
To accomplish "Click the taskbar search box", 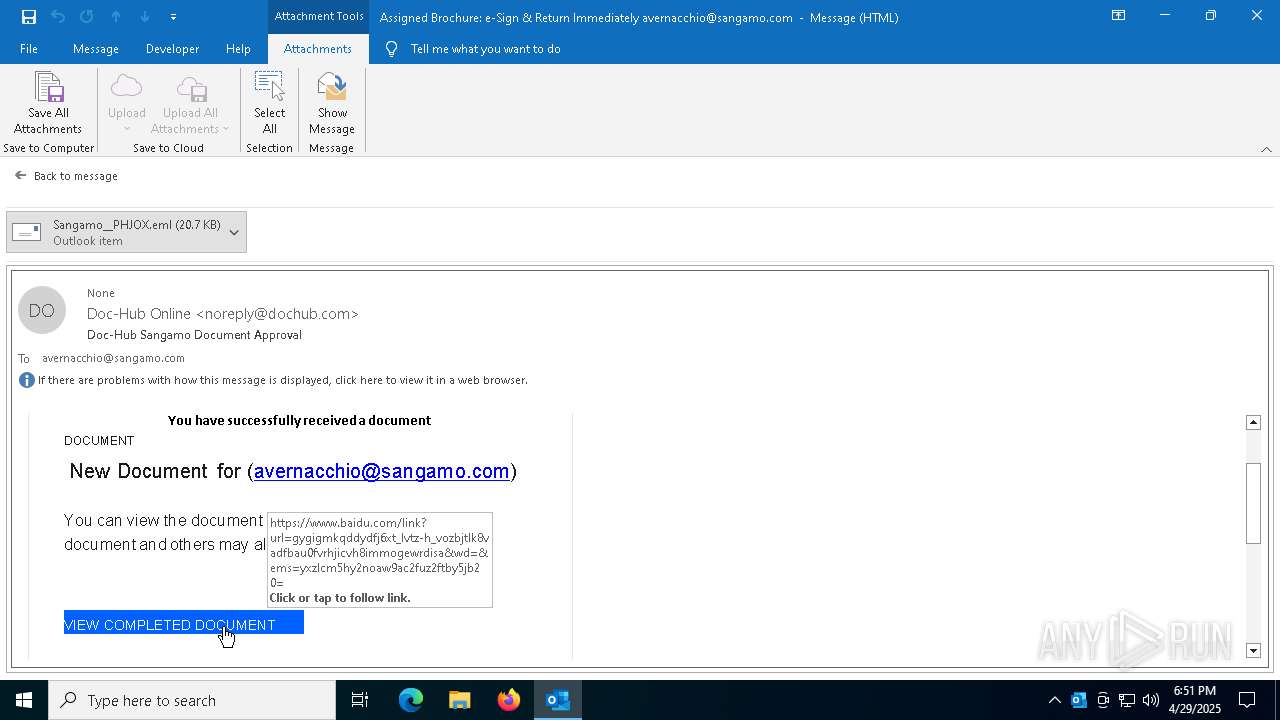I will coord(192,700).
